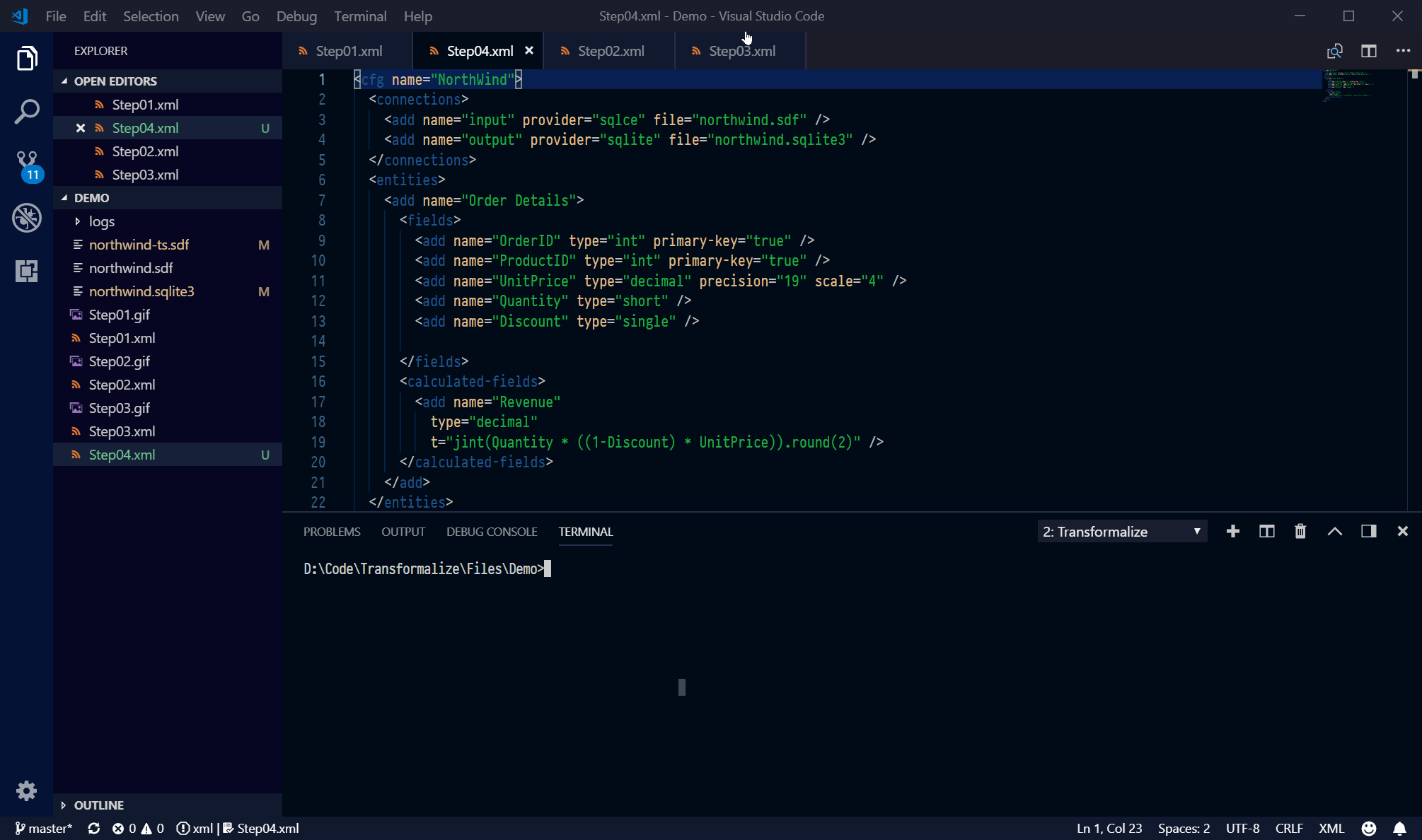
Task: Open the Debug view icon
Action: click(x=27, y=218)
